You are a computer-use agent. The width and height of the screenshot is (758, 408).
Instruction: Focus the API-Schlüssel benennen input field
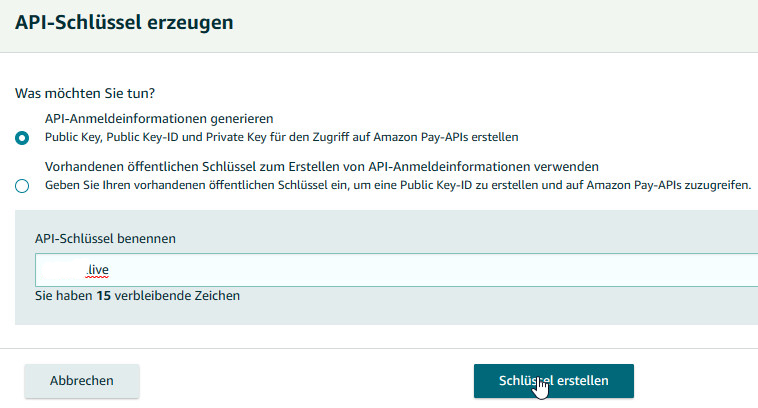[396, 270]
